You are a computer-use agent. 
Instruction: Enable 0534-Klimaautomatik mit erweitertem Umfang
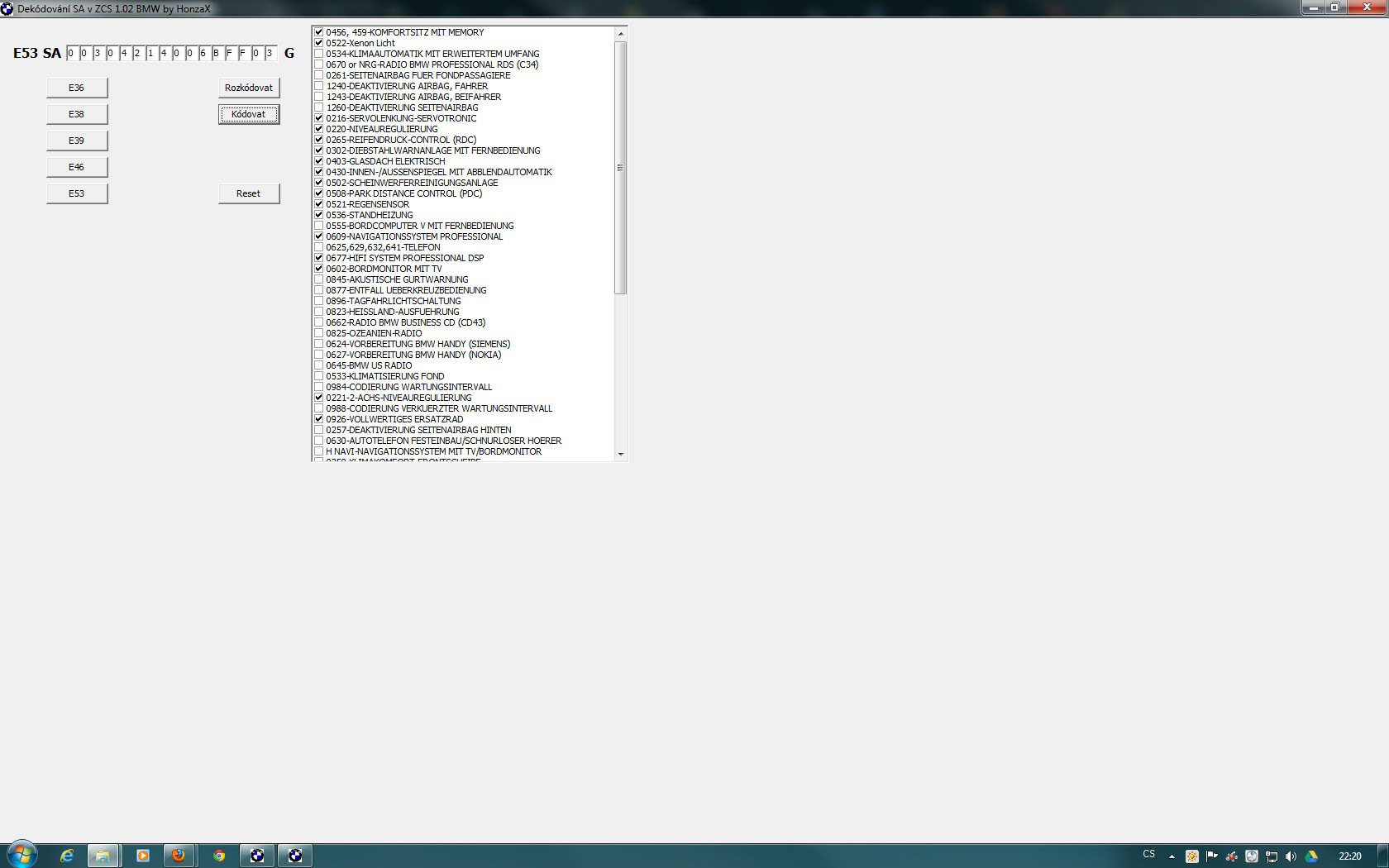[x=318, y=54]
